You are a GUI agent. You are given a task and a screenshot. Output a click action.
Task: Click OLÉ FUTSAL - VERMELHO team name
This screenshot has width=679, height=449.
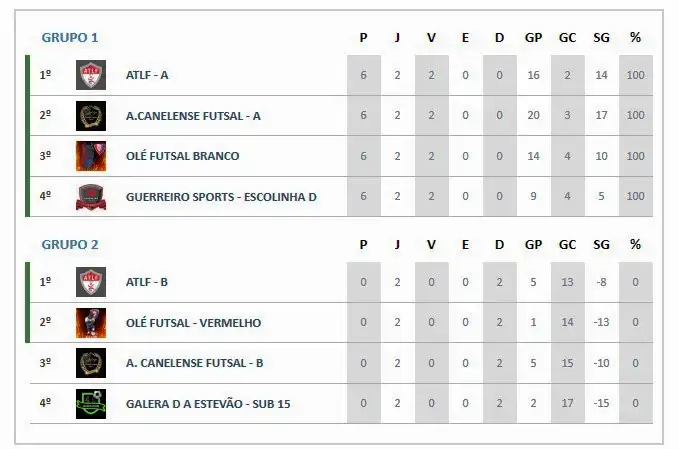[193, 323]
